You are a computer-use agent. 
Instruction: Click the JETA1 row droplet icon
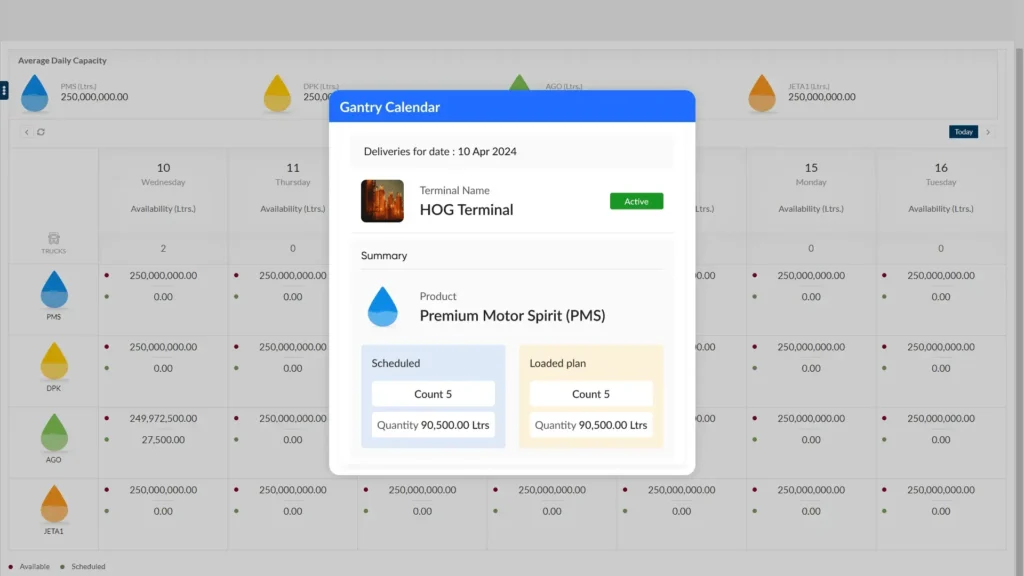point(54,504)
